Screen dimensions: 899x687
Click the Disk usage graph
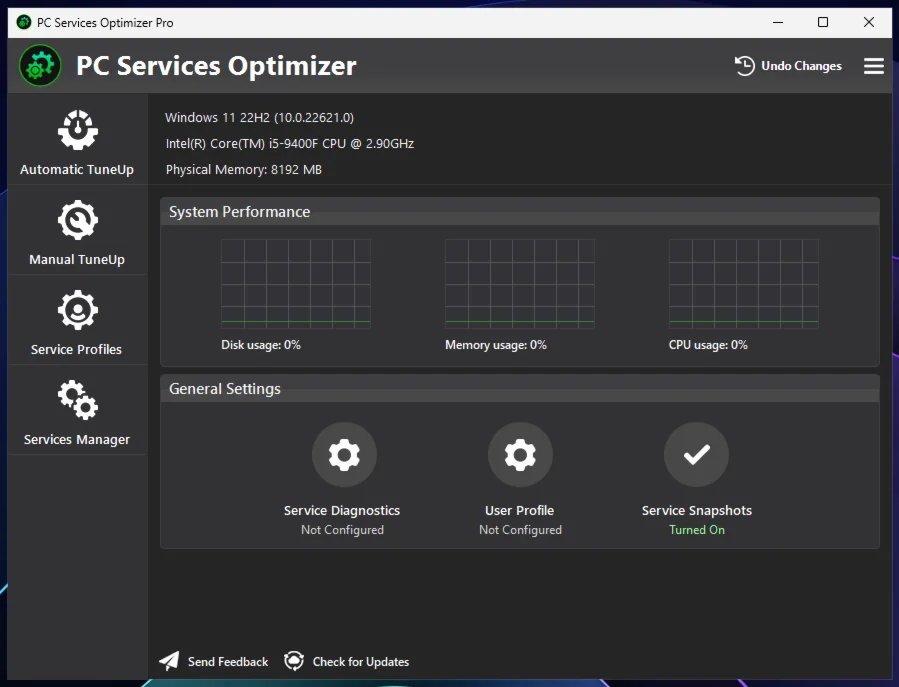[296, 284]
